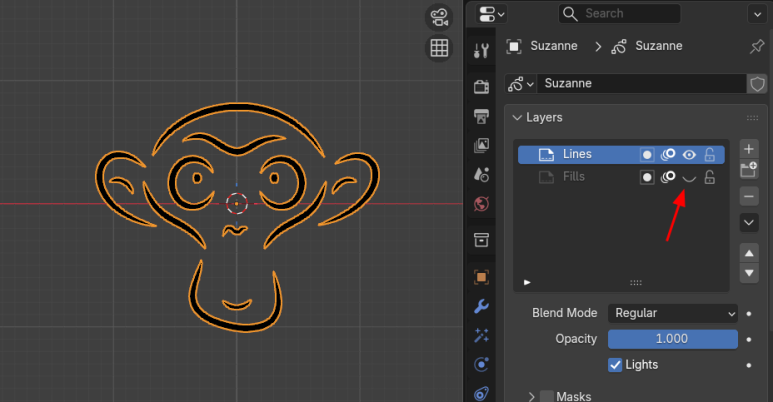Lock the Fills layer
Image resolution: width=773 pixels, height=402 pixels.
pos(709,177)
